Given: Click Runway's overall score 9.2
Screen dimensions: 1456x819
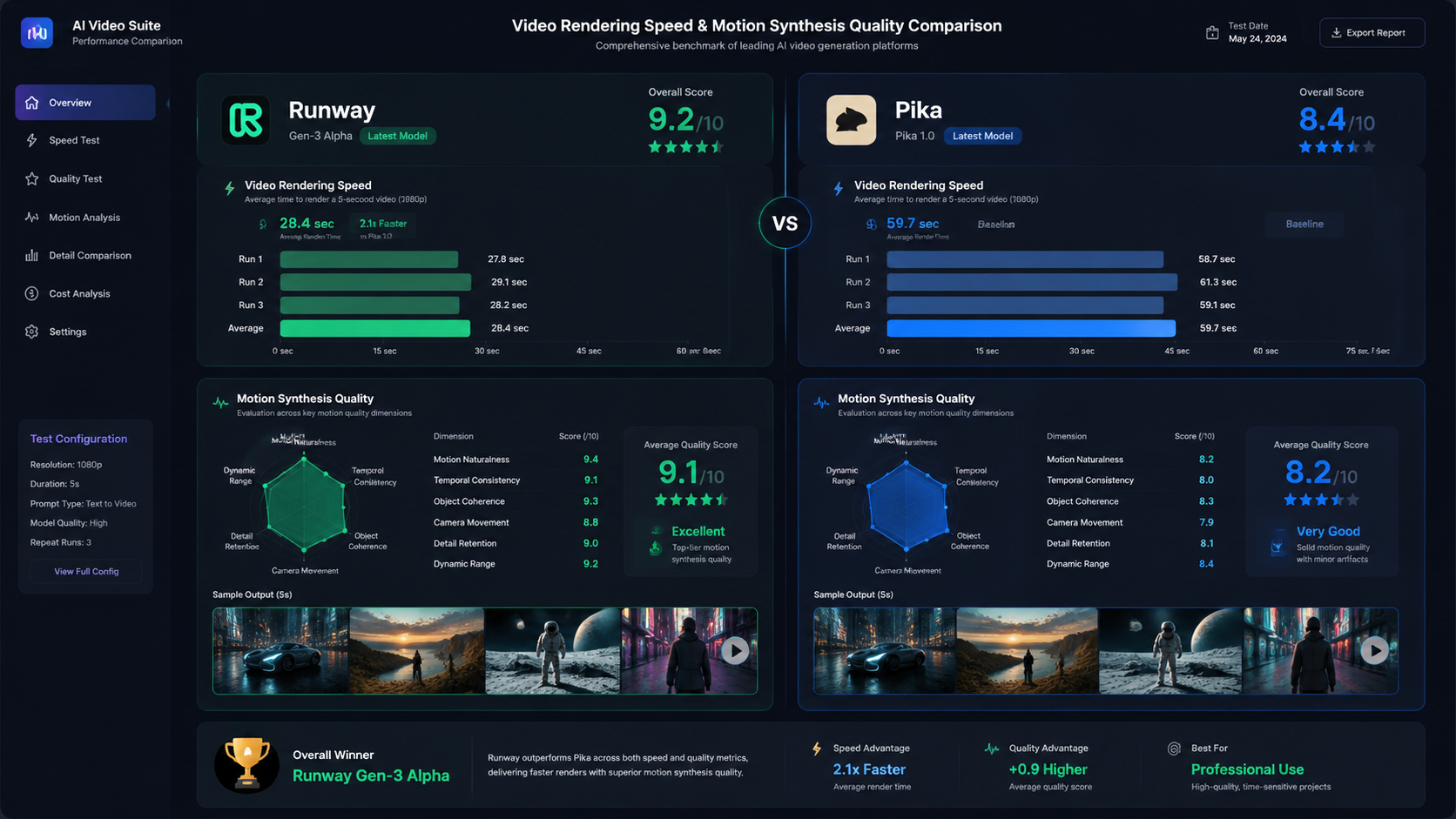Looking at the screenshot, I should click(x=685, y=119).
